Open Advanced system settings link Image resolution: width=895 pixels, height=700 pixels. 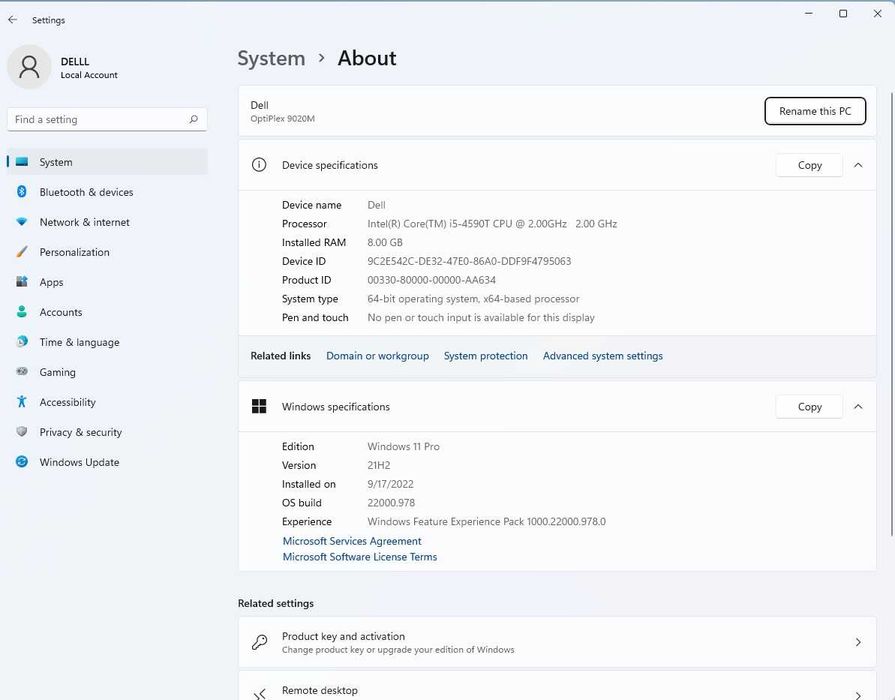coord(602,356)
